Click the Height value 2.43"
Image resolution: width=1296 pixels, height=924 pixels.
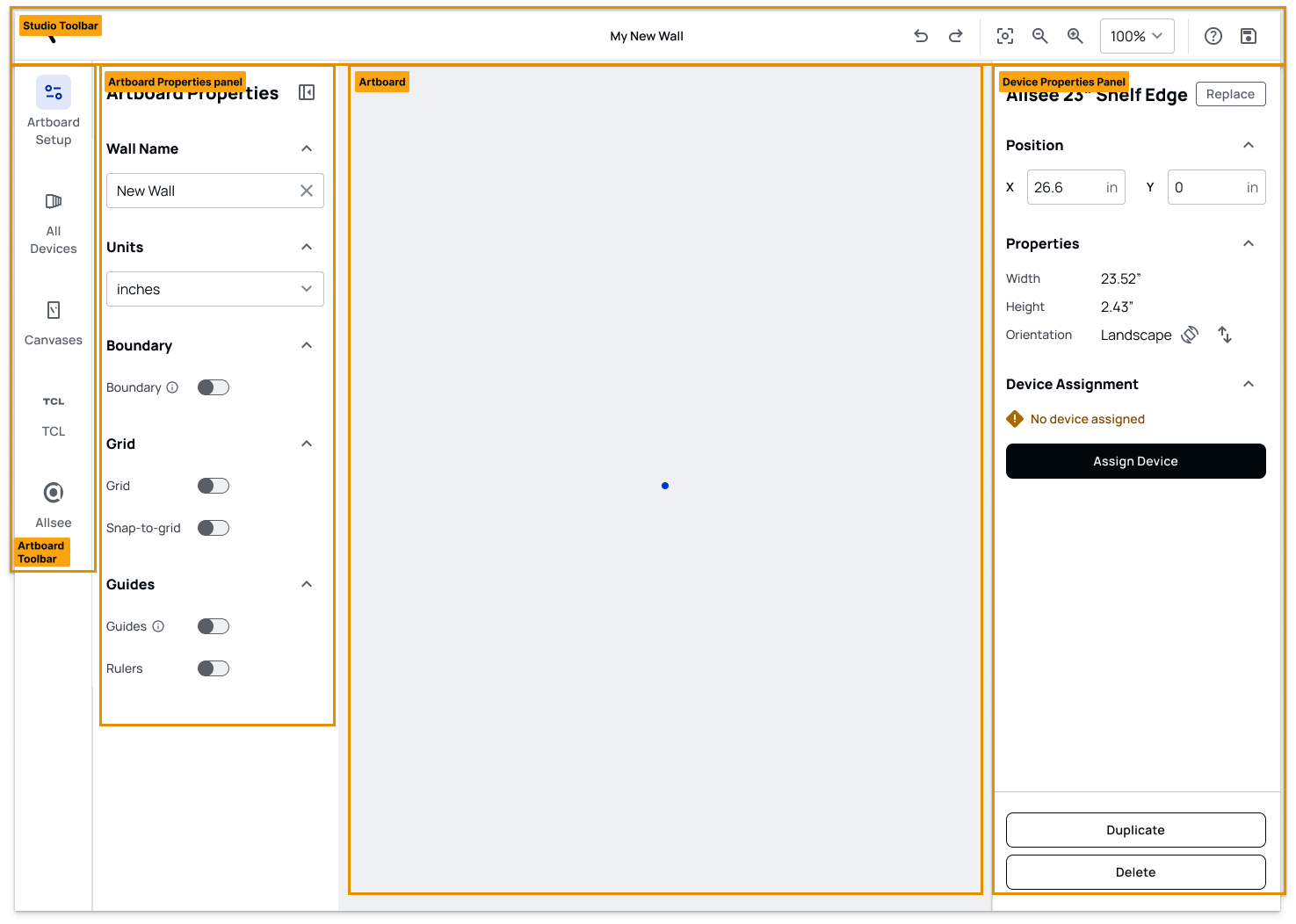[x=1118, y=307]
